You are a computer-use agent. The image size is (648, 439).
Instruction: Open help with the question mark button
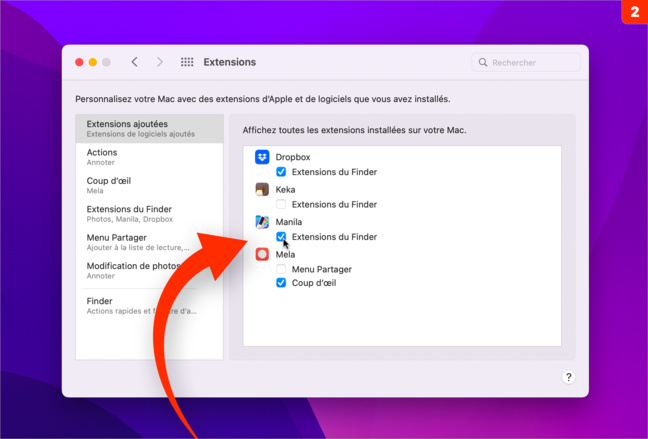coord(568,377)
